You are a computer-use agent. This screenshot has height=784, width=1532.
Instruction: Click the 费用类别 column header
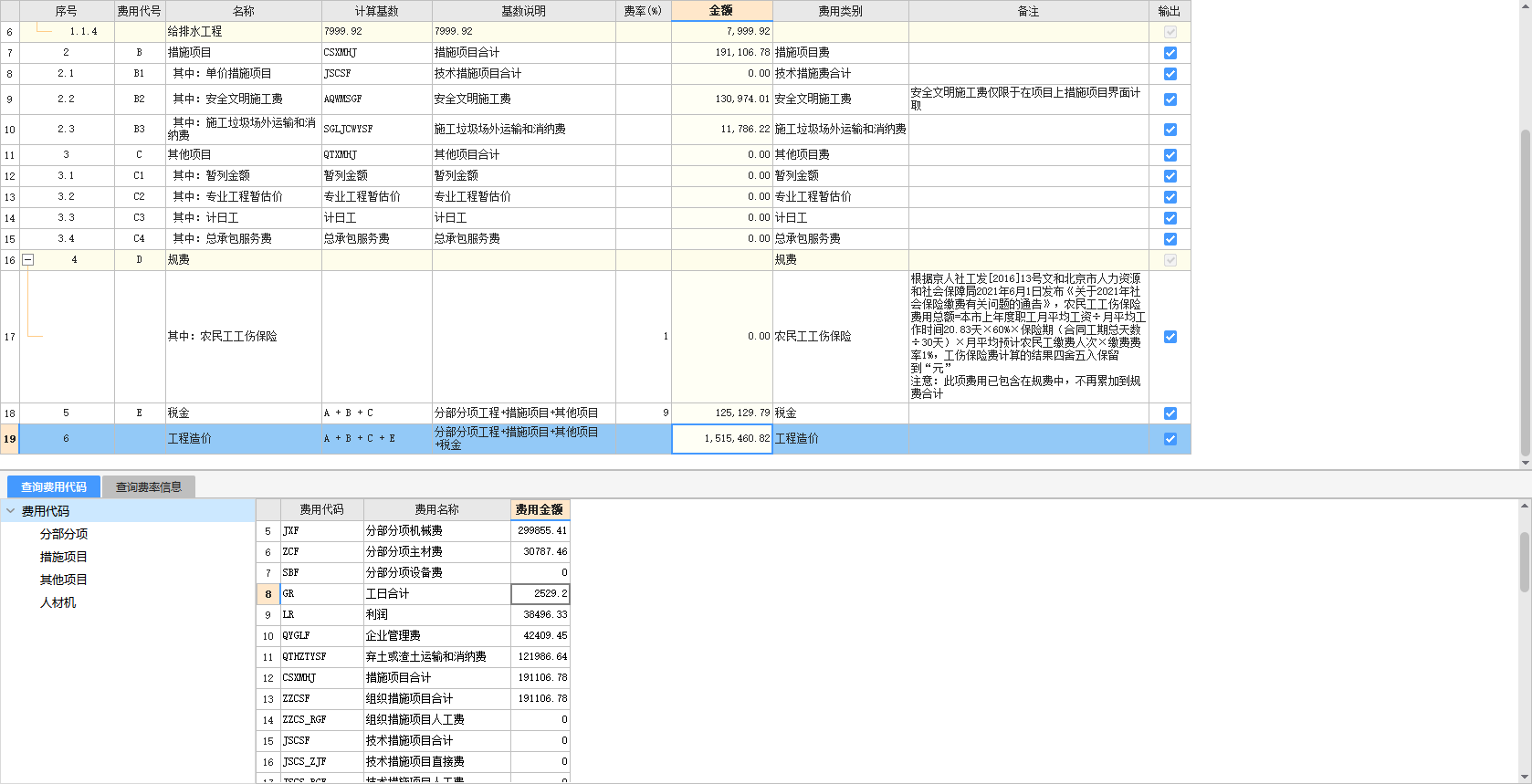pyautogui.click(x=841, y=11)
